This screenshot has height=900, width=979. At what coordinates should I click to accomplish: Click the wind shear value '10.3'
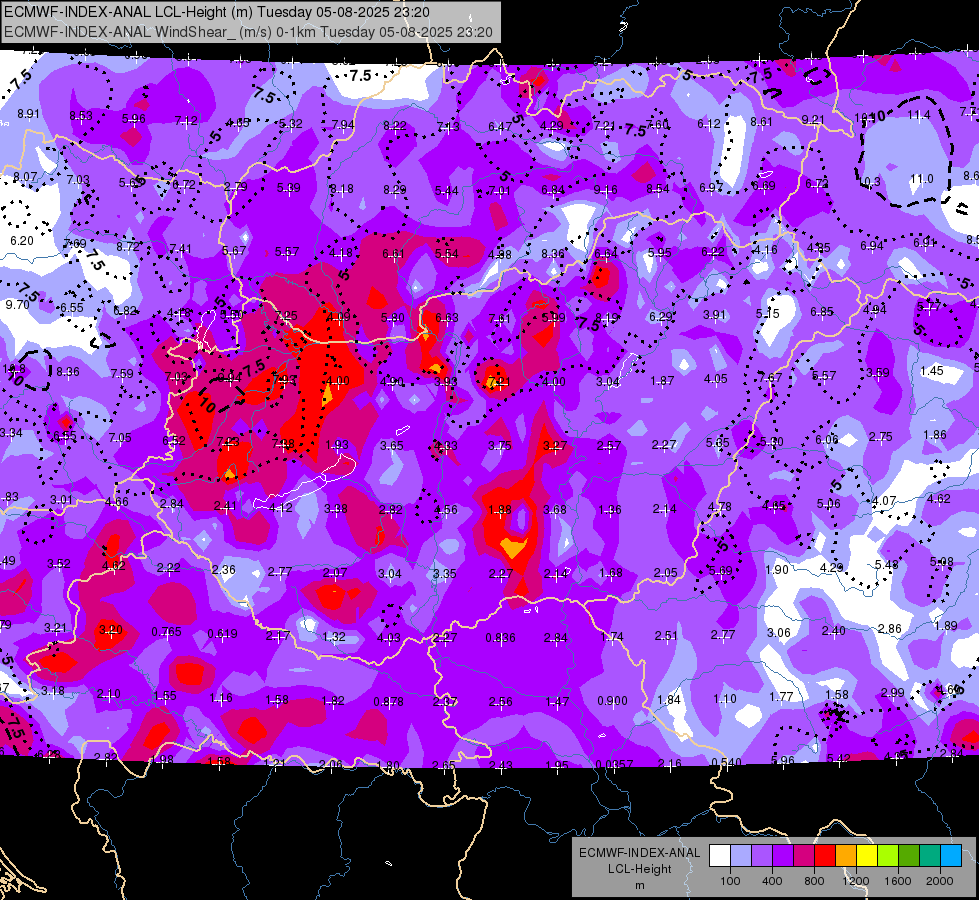869,182
